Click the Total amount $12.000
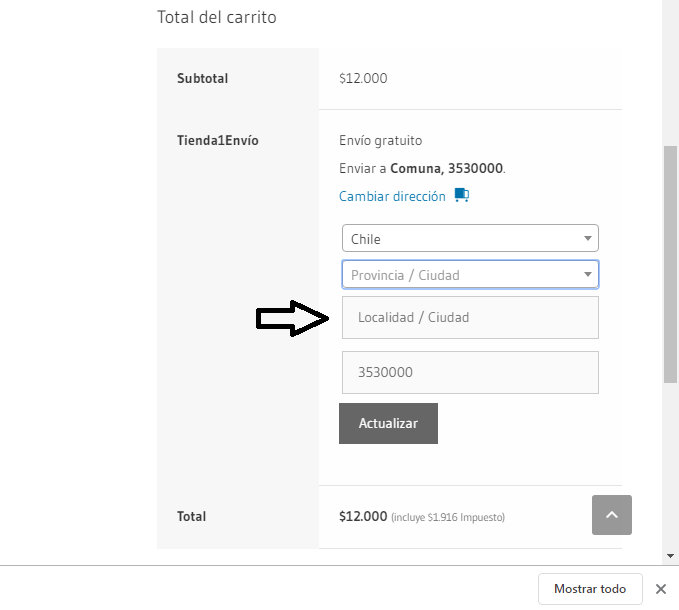 (363, 516)
